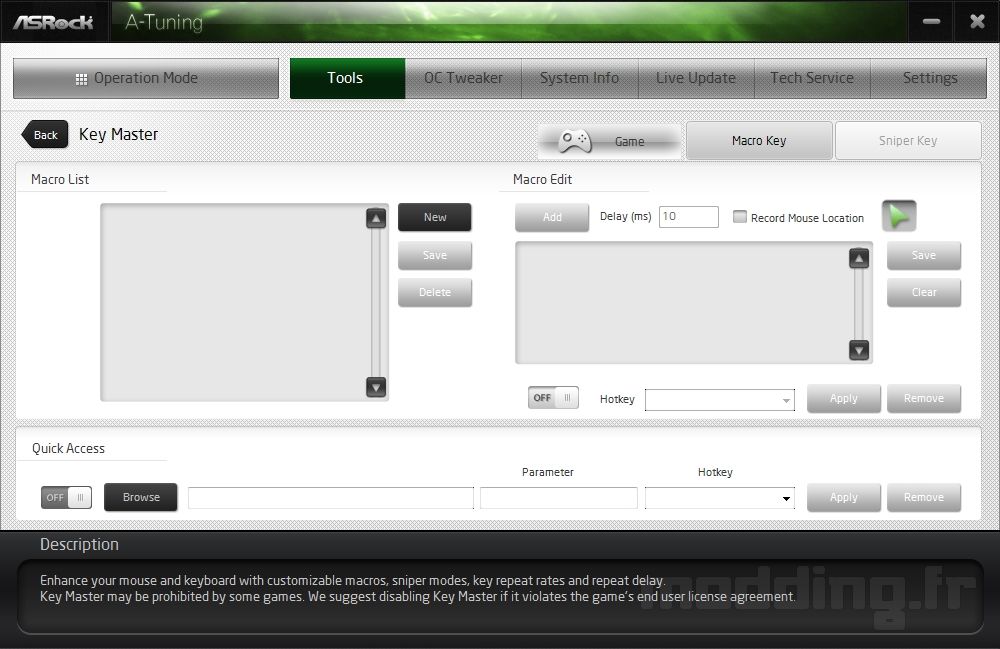Select the Macro Key tab

tap(759, 140)
